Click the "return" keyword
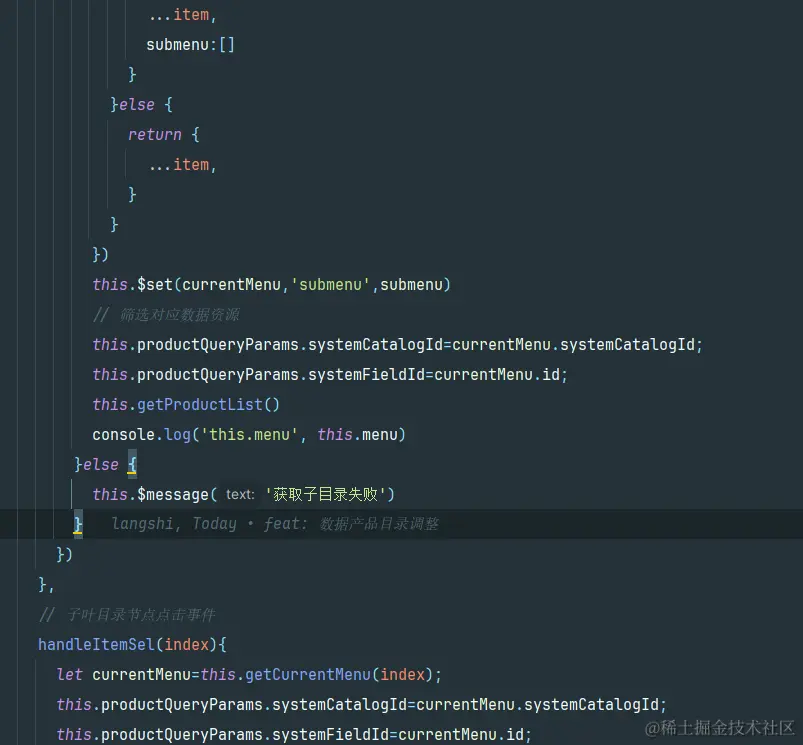This screenshot has width=803, height=745. click(x=155, y=135)
